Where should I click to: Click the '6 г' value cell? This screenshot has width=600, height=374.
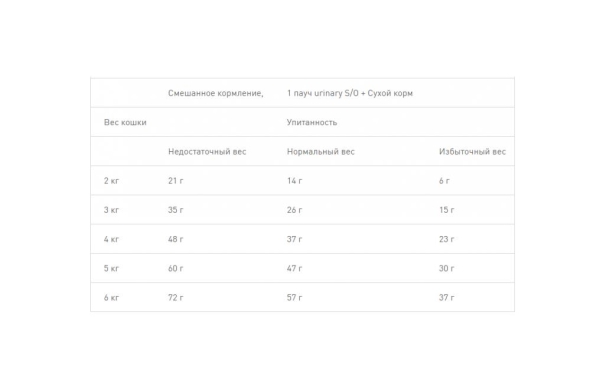444,181
